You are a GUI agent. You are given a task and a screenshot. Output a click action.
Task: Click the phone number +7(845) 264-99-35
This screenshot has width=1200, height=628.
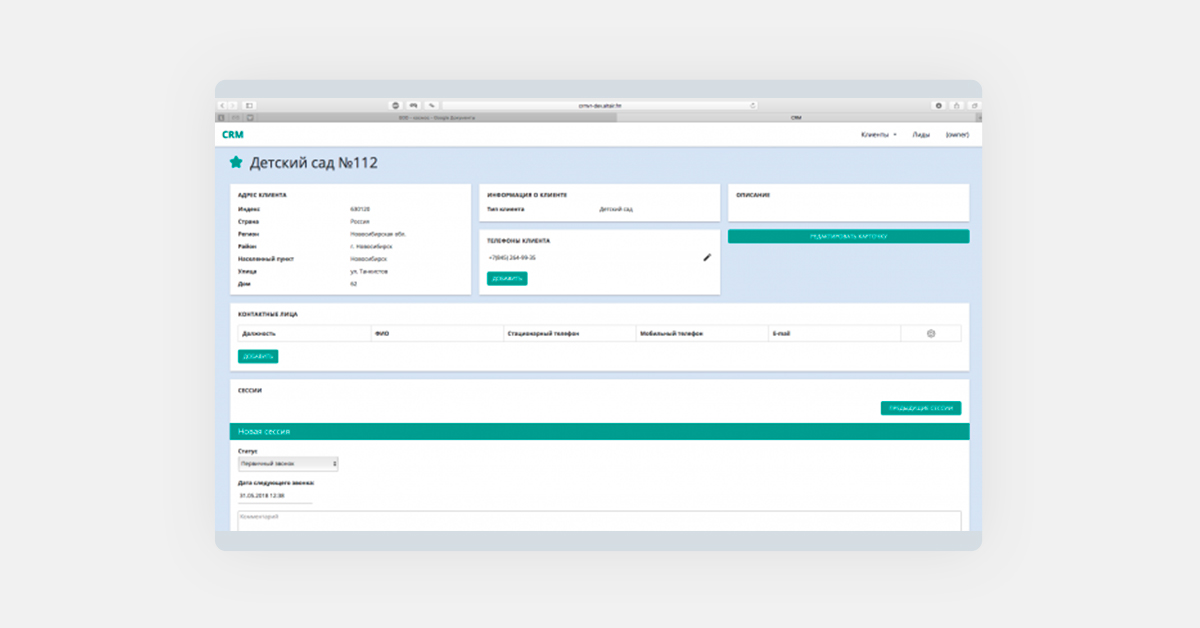pos(513,258)
